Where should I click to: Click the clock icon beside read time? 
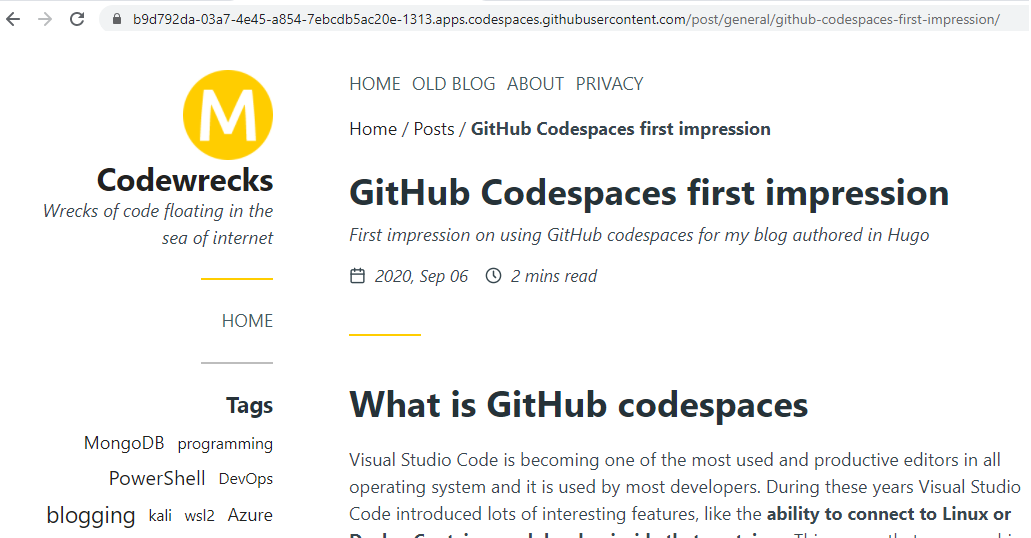493,276
